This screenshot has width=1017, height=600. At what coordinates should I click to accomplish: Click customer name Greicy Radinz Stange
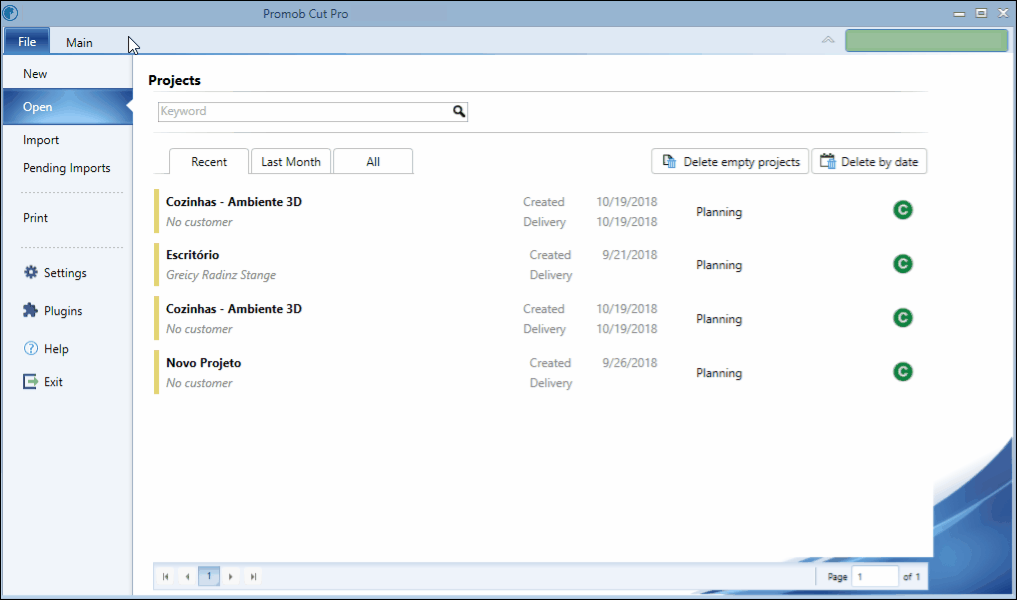coord(221,275)
